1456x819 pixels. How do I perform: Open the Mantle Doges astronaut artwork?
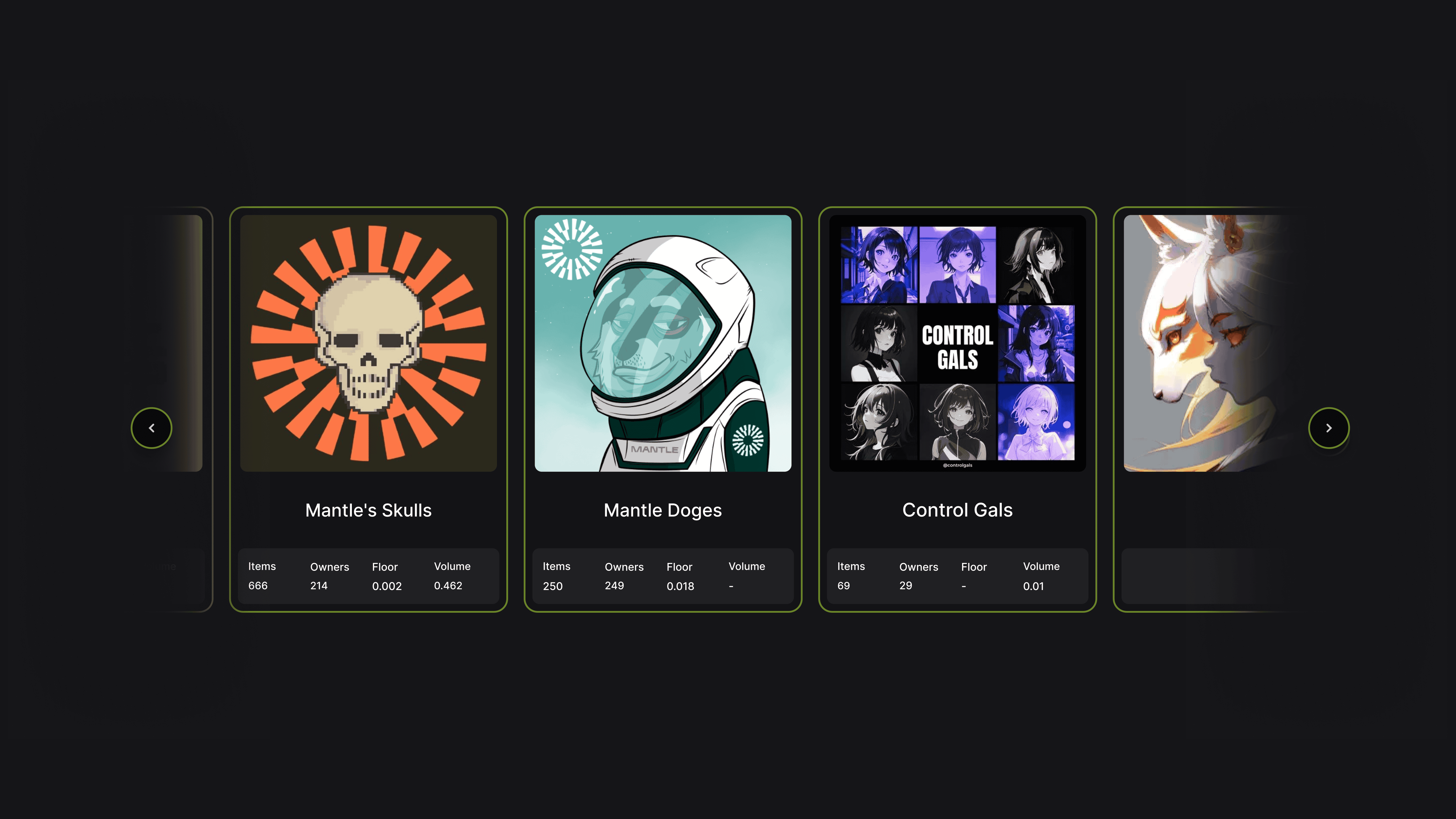pyautogui.click(x=663, y=343)
